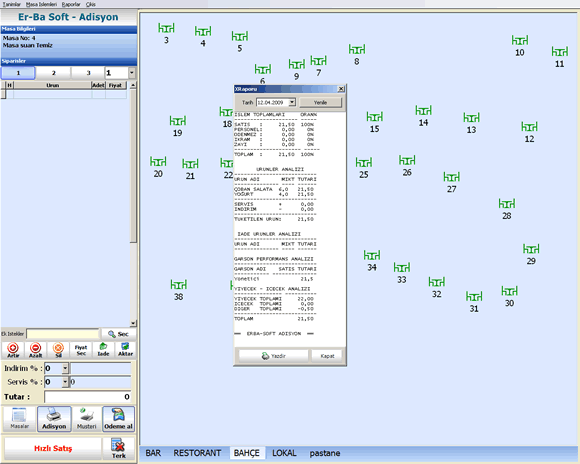Expand the Servis % dropdown
Image resolution: width=580 pixels, height=464 pixels.
pyautogui.click(x=65, y=382)
